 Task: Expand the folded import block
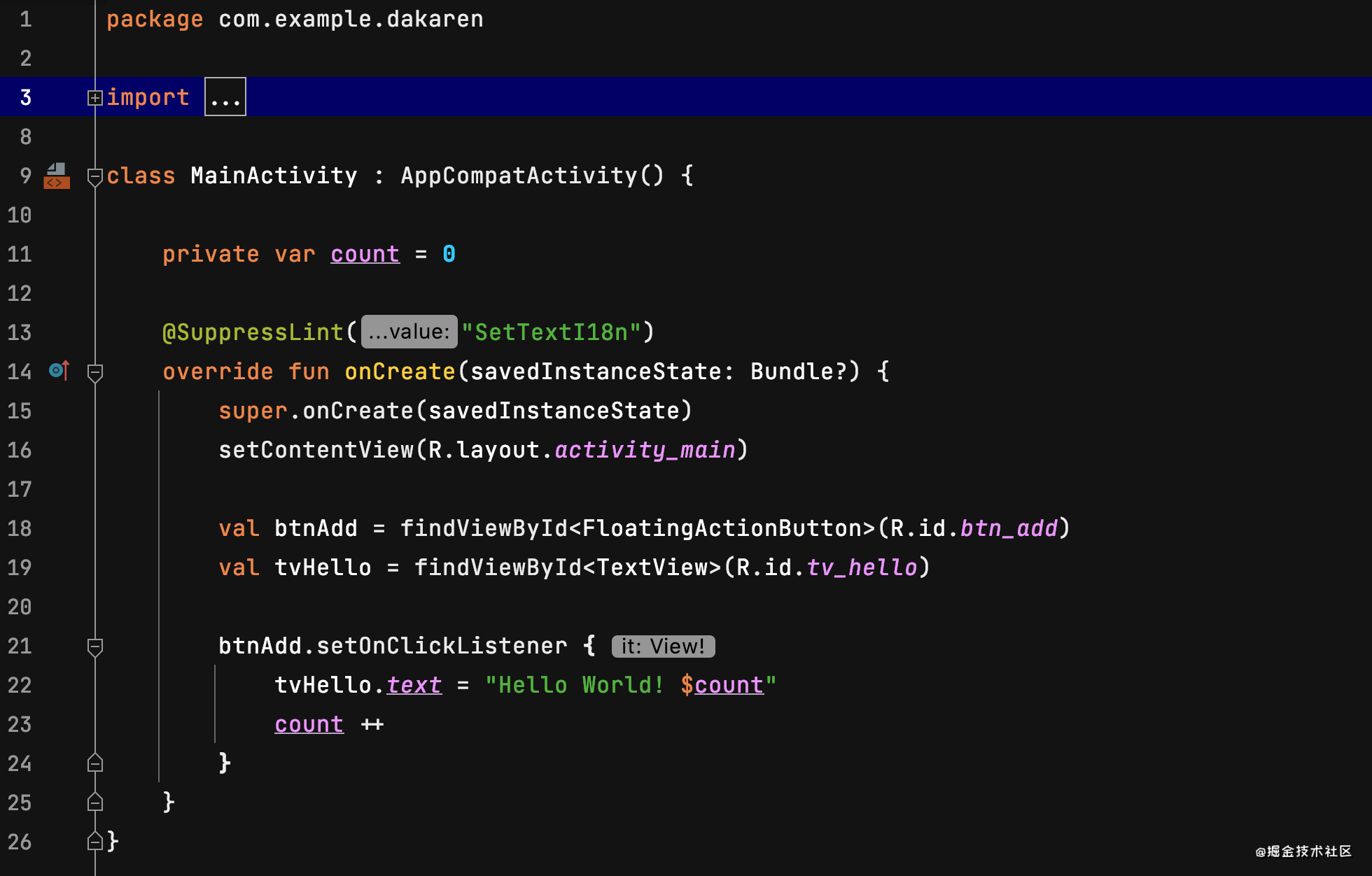click(95, 98)
